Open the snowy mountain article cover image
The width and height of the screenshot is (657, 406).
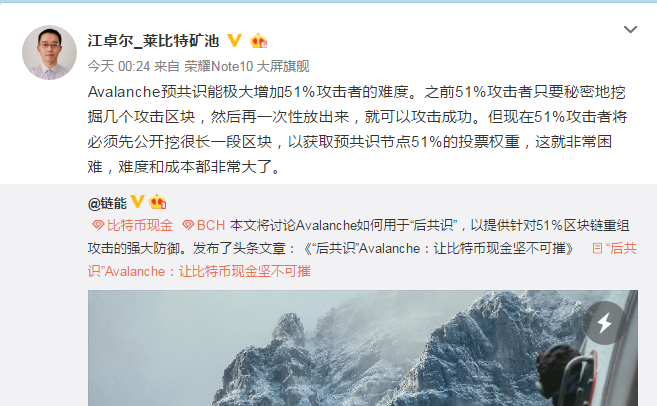click(x=363, y=348)
